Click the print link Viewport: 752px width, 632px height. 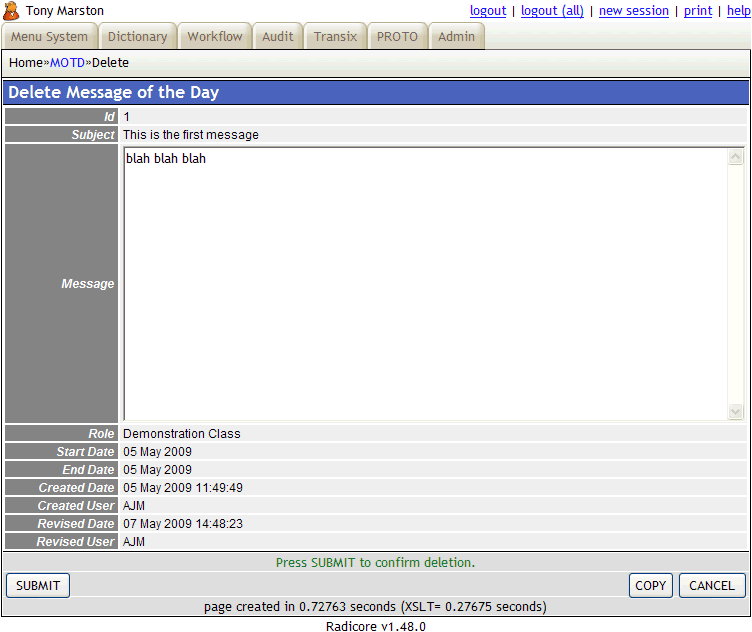698,11
